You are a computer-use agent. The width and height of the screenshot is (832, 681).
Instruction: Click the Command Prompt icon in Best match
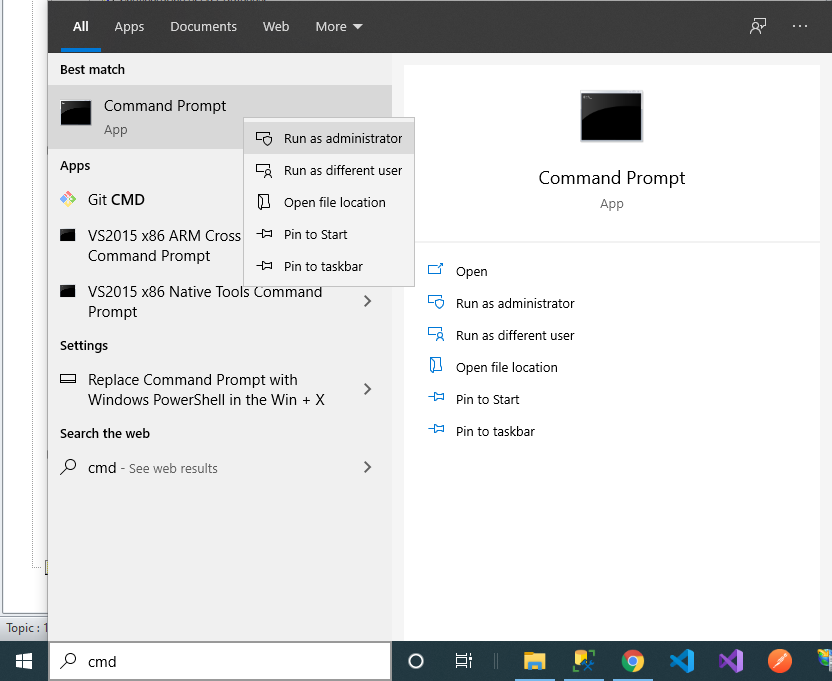coord(76,113)
